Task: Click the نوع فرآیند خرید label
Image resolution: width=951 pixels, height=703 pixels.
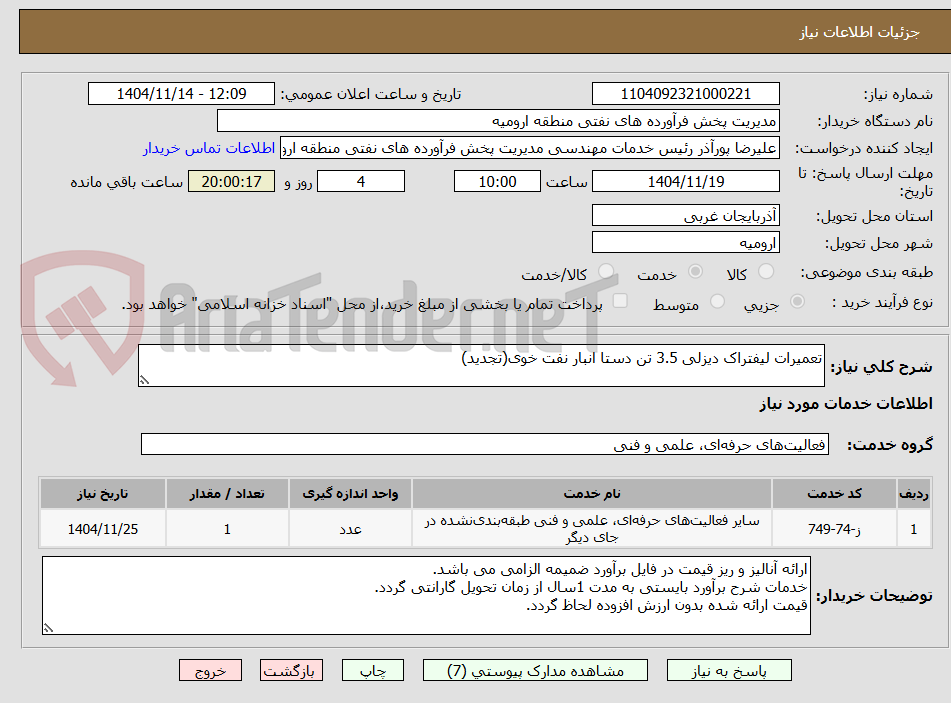Action: [882, 302]
